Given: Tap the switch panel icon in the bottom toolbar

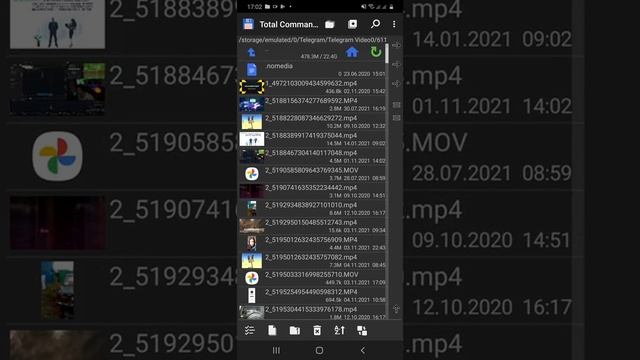Looking at the screenshot, I should pos(362,330).
